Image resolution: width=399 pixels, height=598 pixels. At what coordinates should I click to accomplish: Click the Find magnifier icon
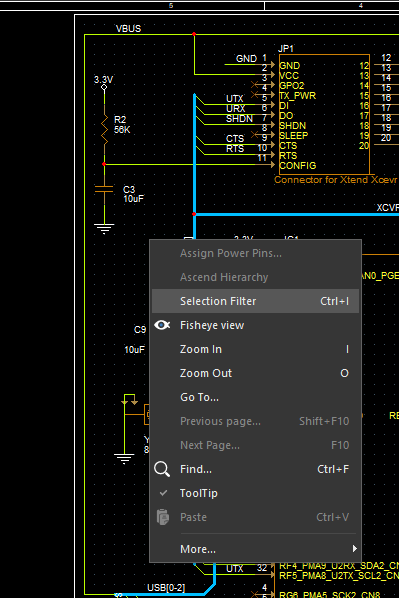coord(162,469)
